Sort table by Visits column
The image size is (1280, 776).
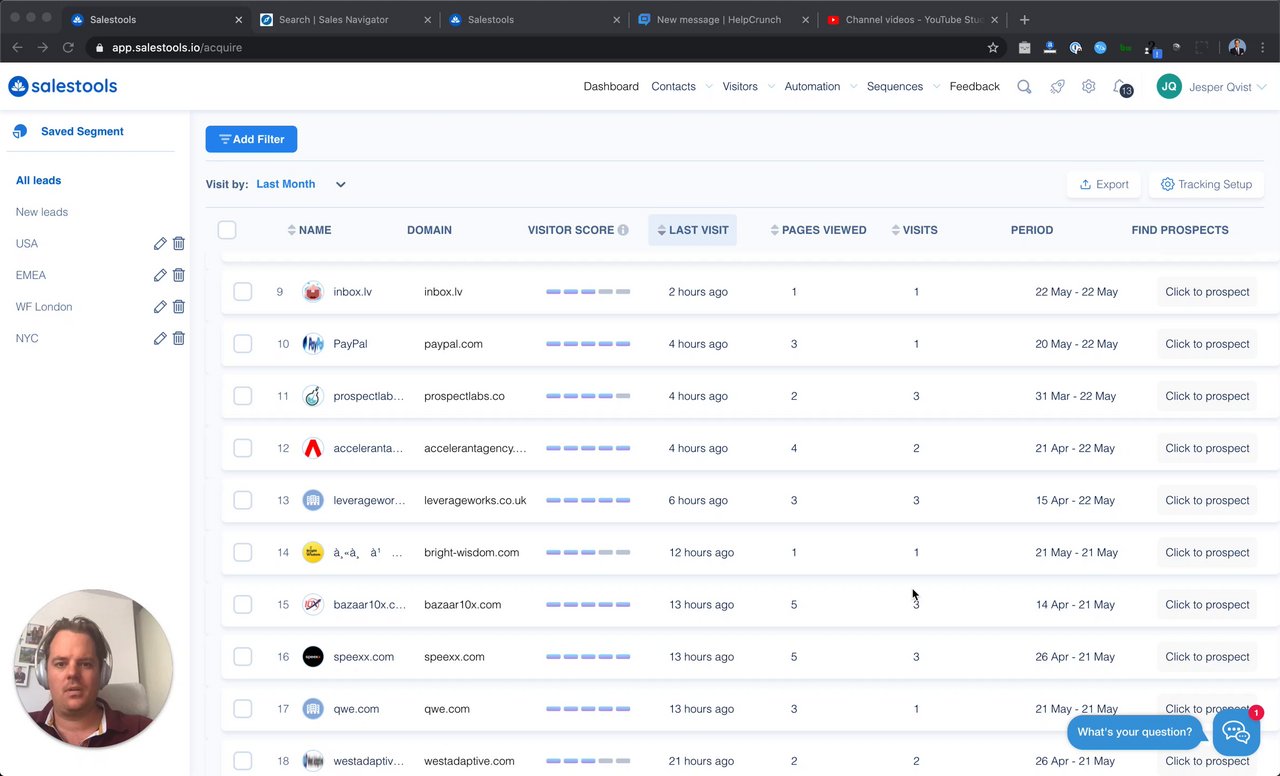pos(914,230)
